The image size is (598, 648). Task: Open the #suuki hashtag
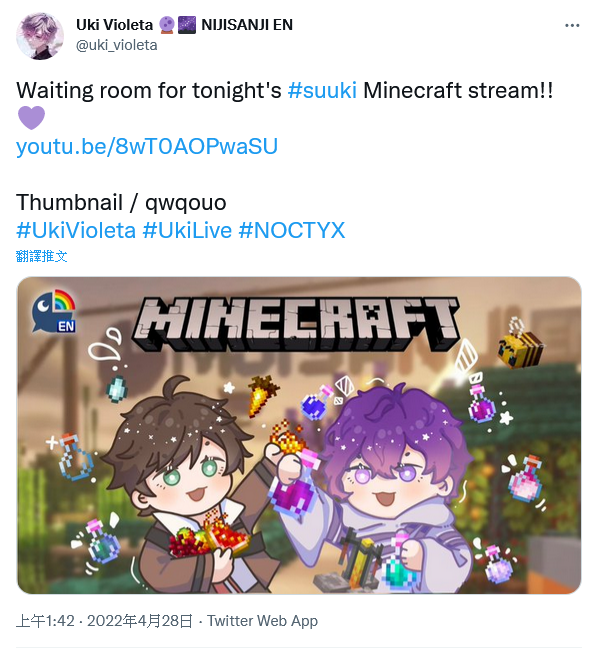[x=322, y=91]
